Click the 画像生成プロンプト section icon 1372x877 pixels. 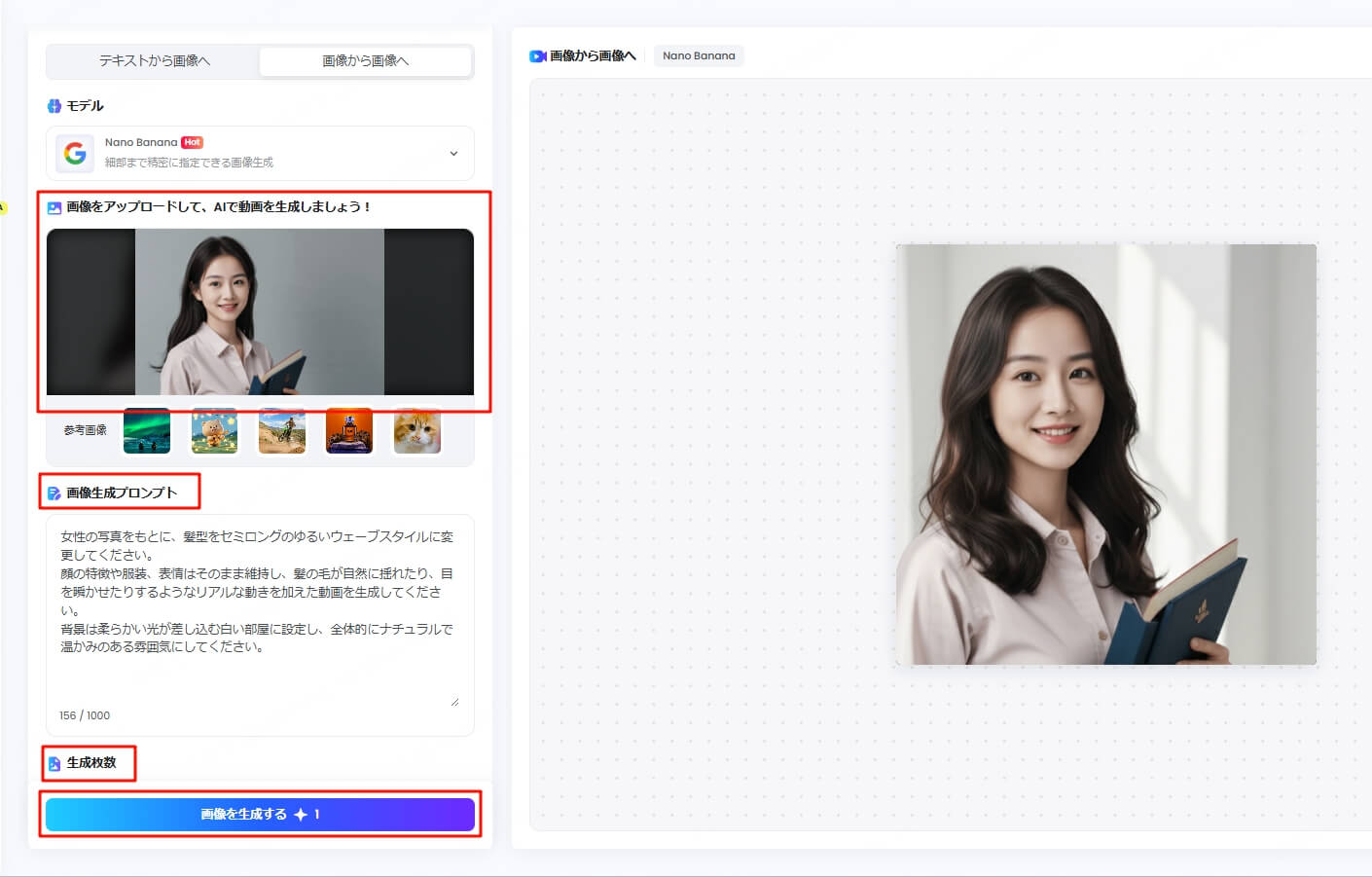(x=54, y=493)
